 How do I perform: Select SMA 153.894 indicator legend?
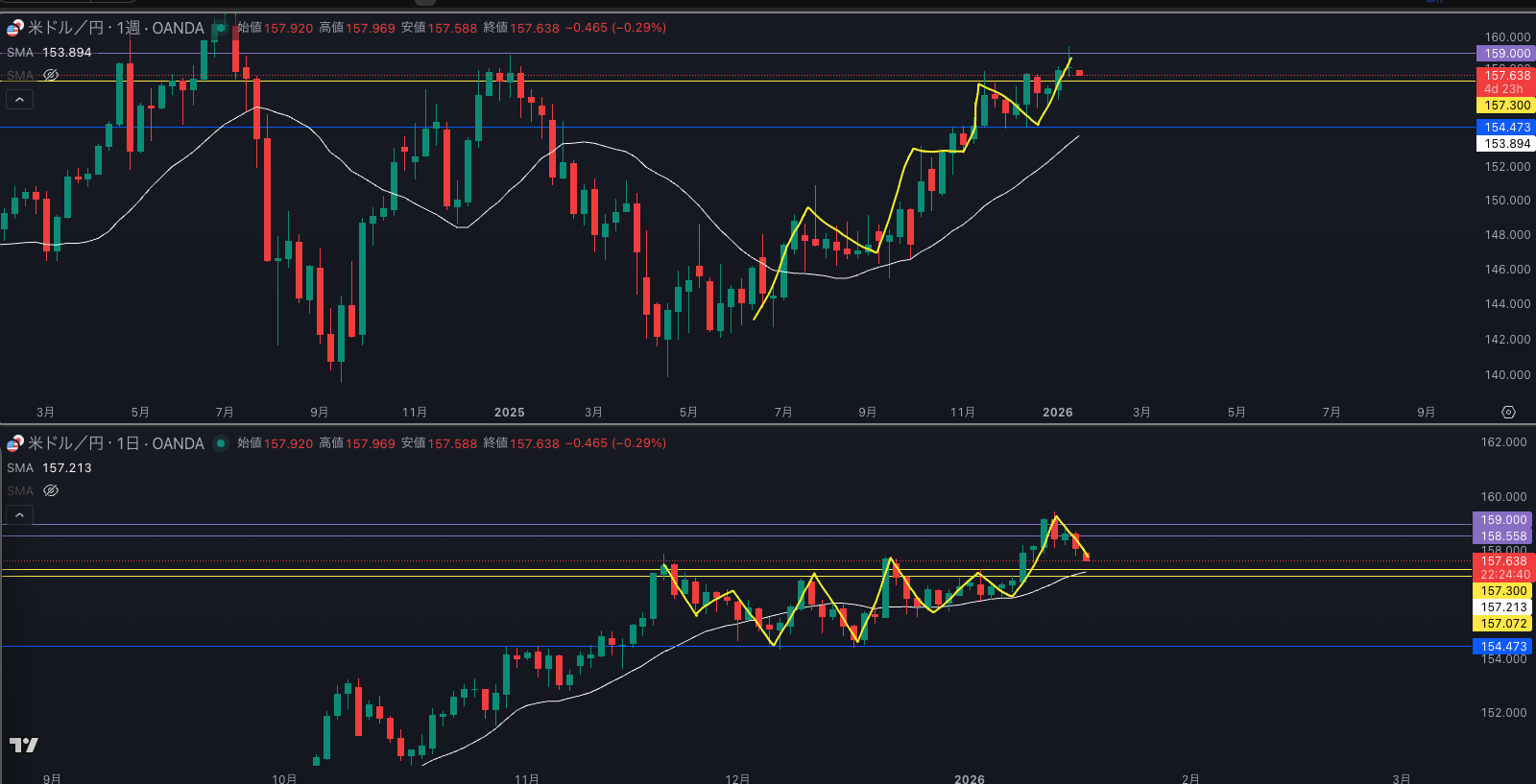click(x=49, y=53)
